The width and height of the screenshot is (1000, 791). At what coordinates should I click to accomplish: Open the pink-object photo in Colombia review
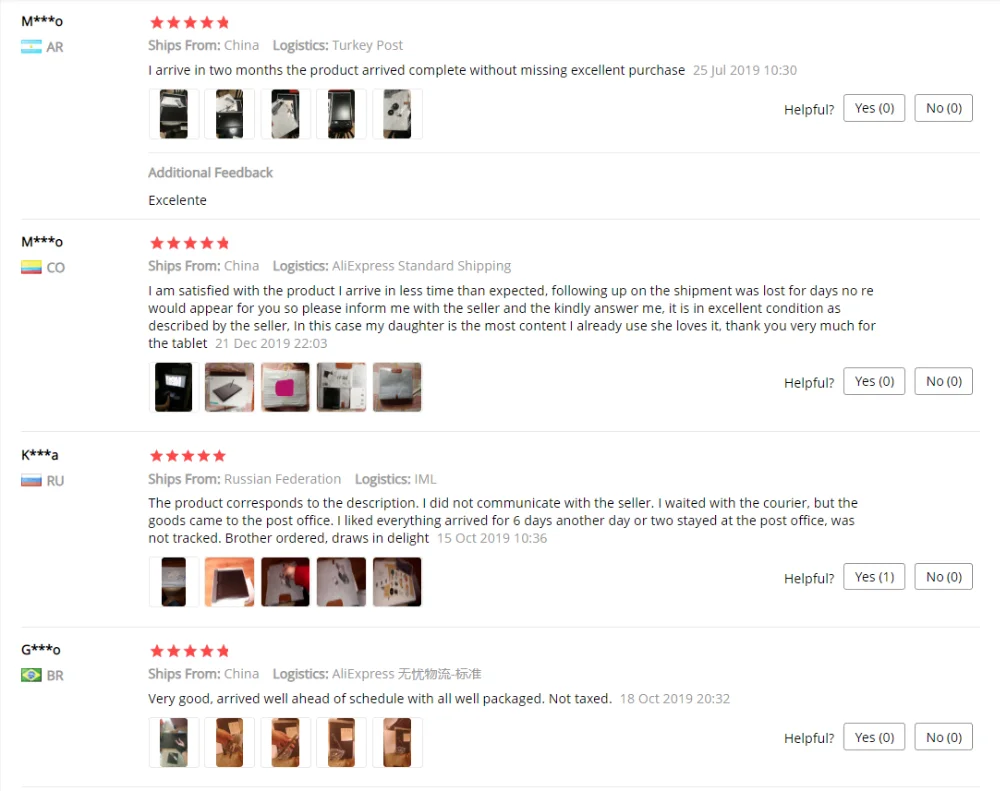coord(285,387)
